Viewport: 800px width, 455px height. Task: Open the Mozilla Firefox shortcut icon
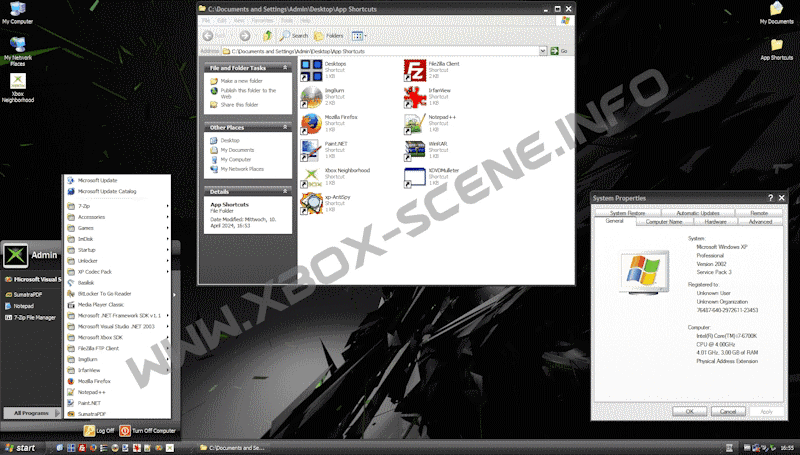click(x=311, y=123)
